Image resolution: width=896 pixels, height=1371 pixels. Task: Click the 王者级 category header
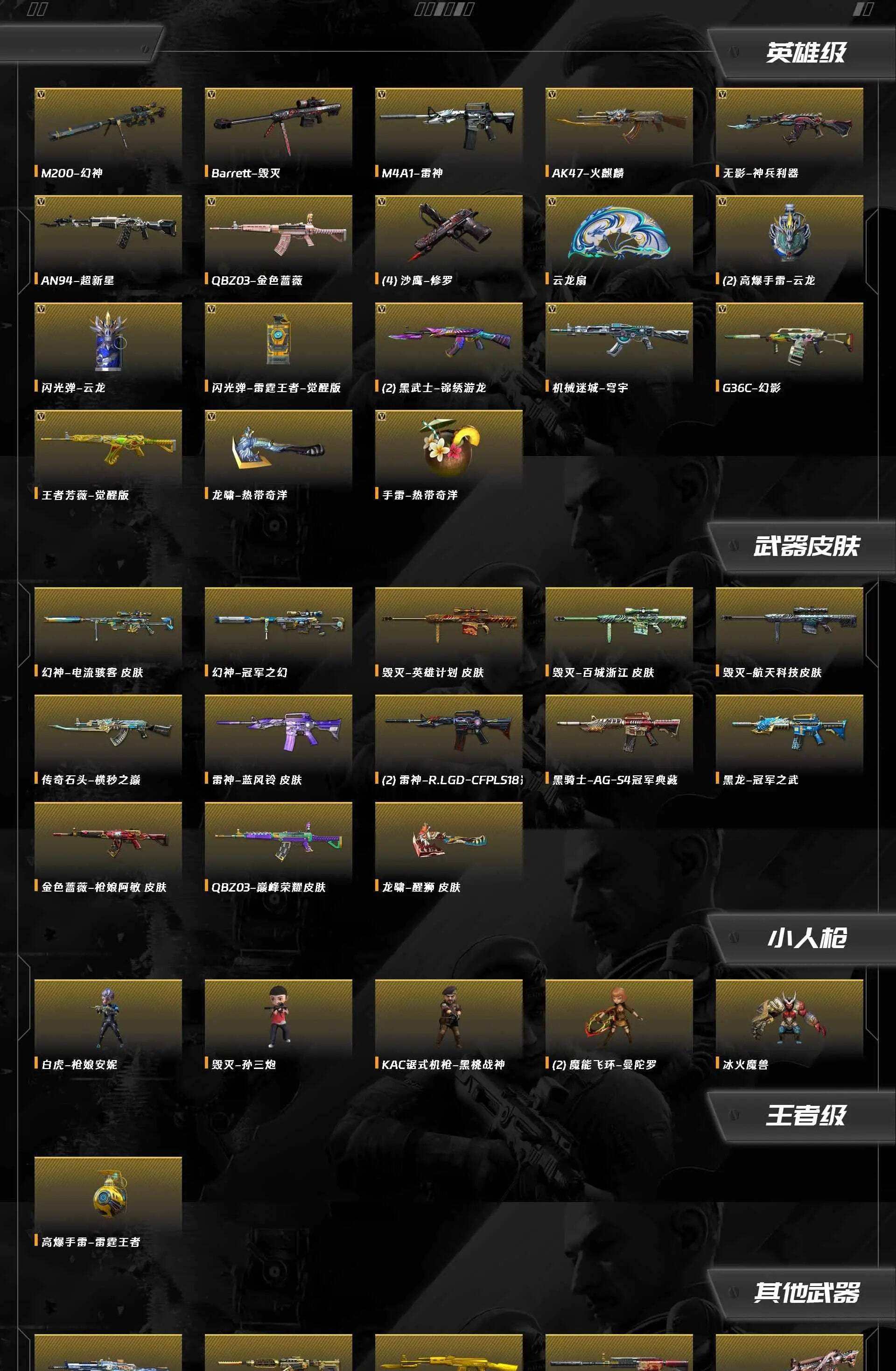[x=805, y=1115]
